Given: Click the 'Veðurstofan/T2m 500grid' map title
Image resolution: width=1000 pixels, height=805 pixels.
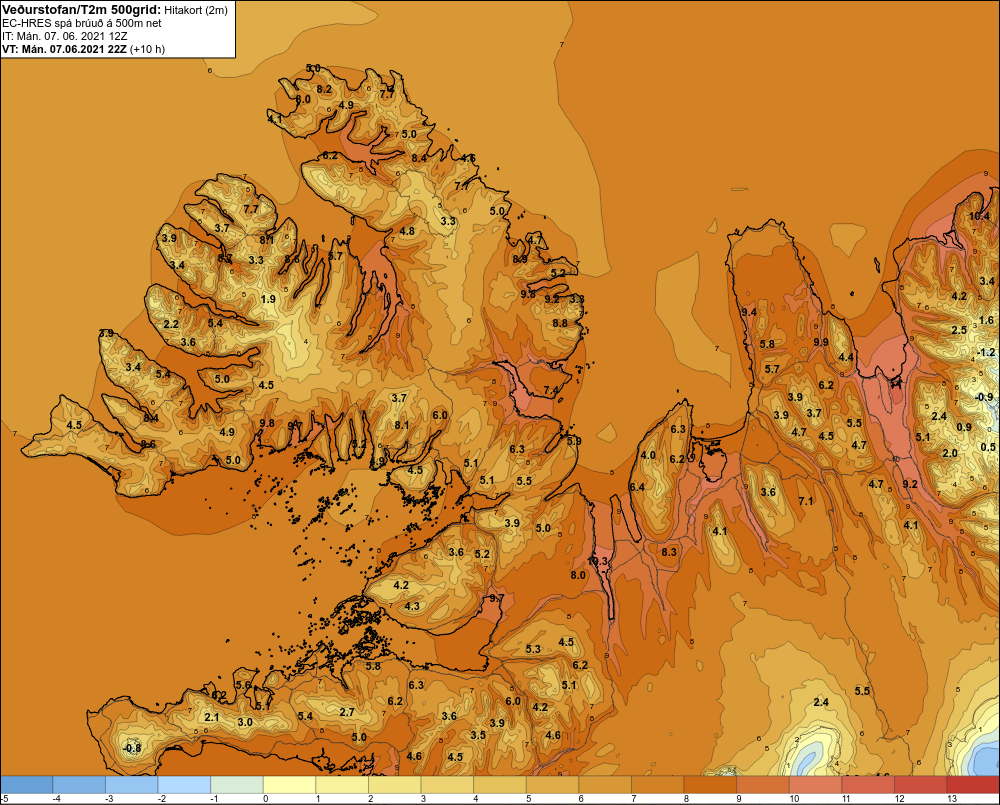Looking at the screenshot, I should (x=81, y=10).
